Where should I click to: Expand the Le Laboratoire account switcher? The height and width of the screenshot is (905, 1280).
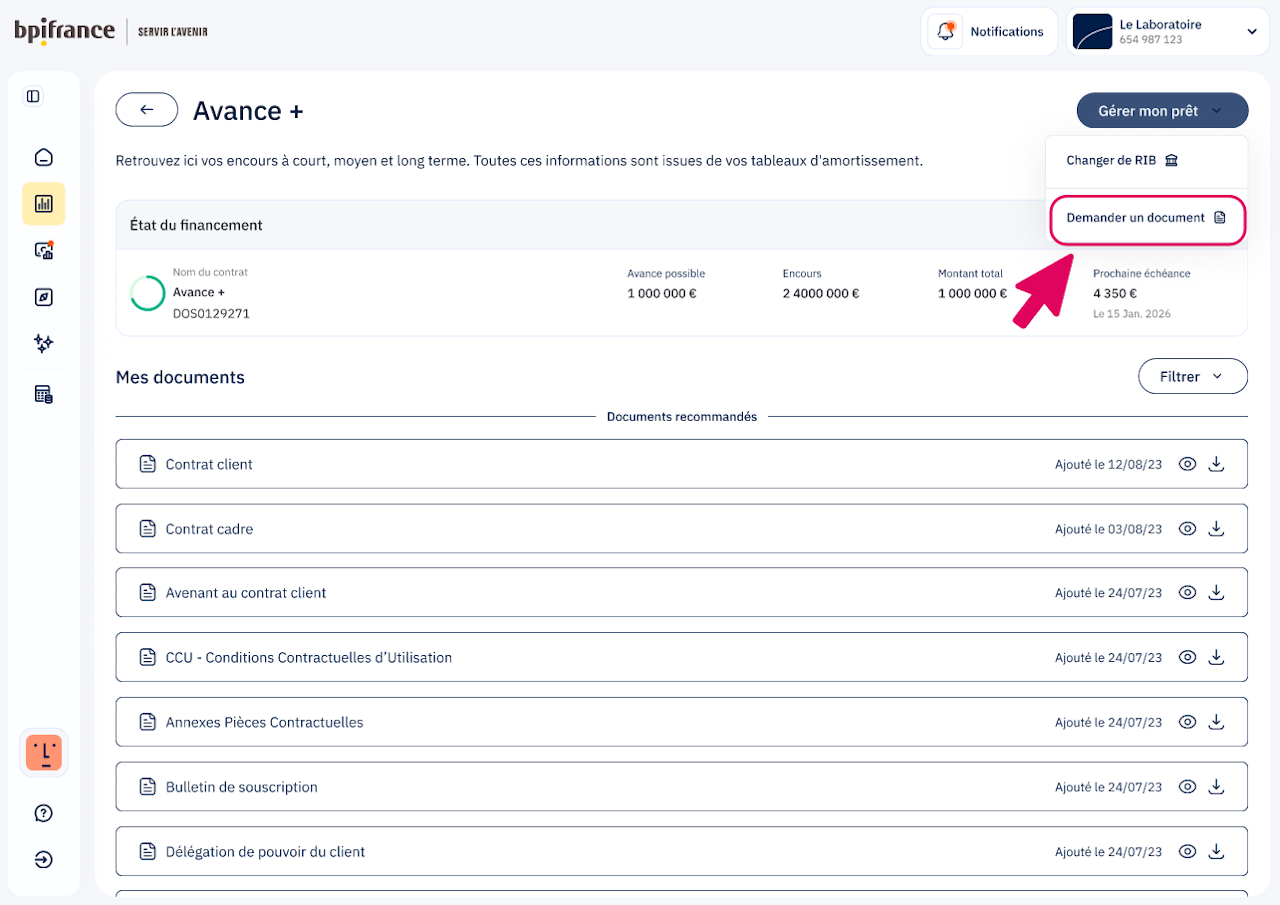tap(1166, 32)
